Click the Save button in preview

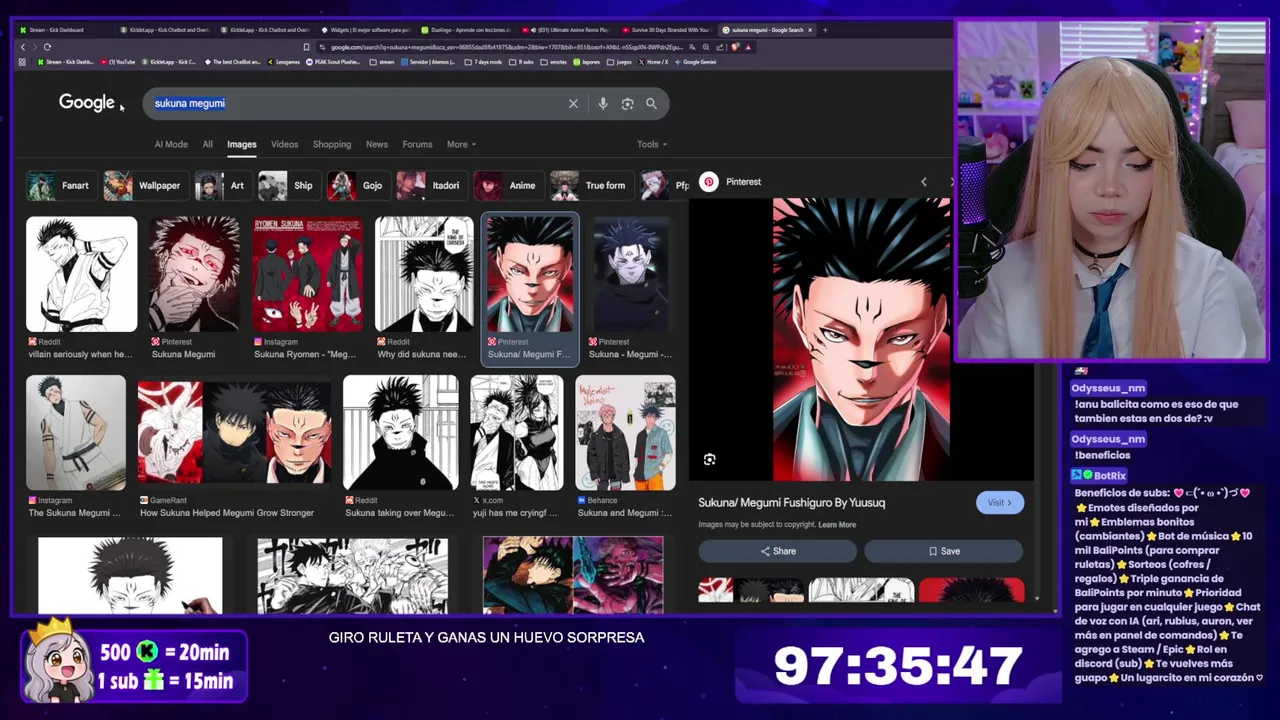tap(944, 551)
